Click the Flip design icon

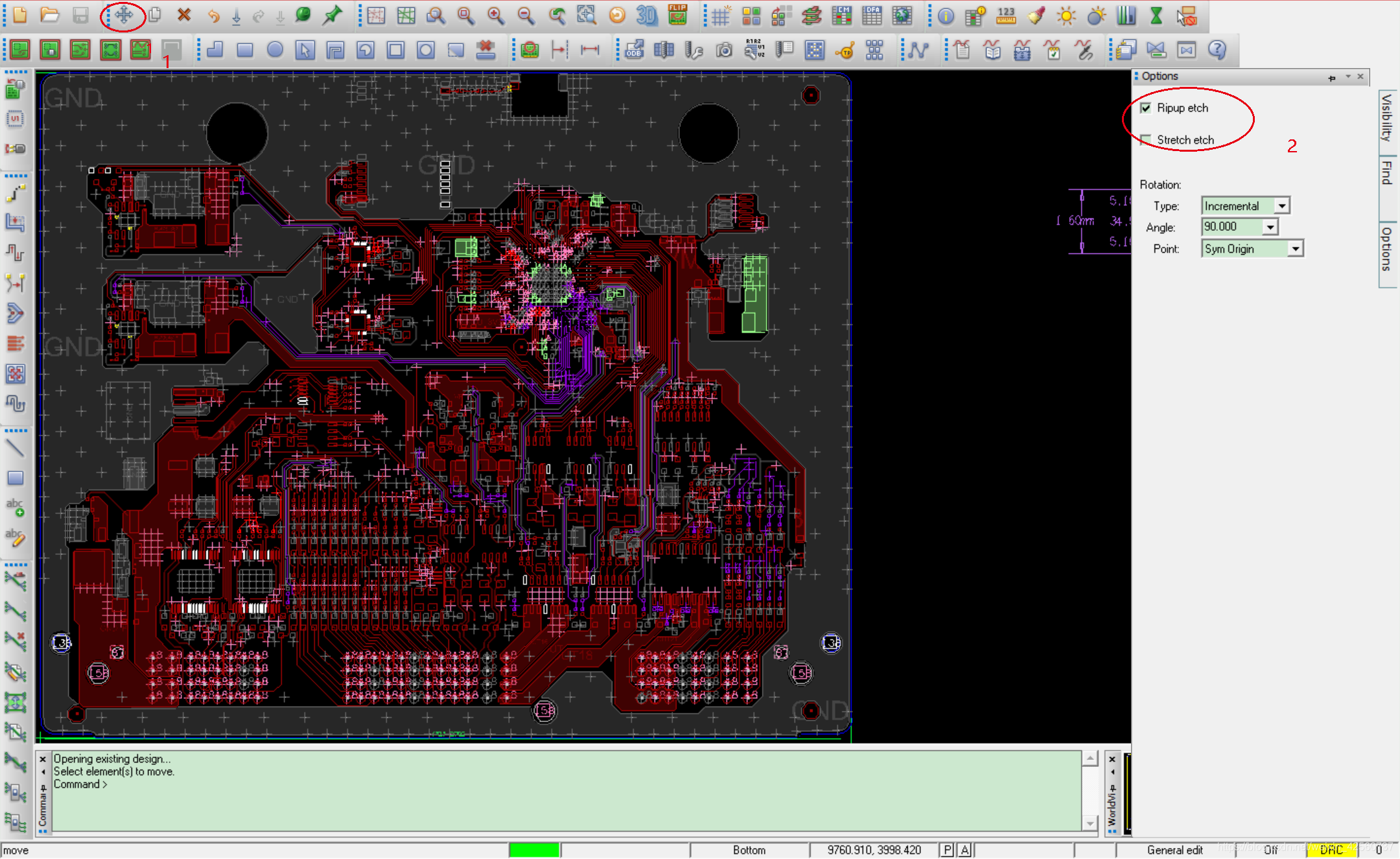click(x=677, y=16)
